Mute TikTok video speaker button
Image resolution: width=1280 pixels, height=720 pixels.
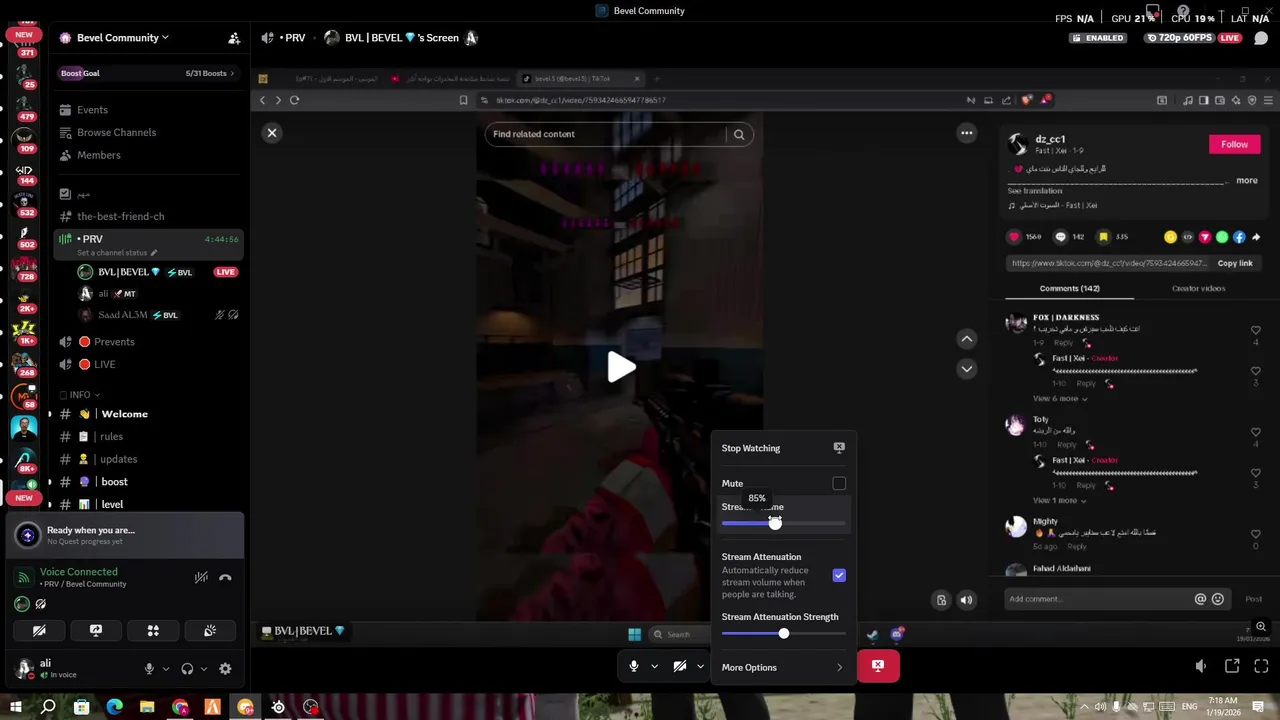pos(966,600)
